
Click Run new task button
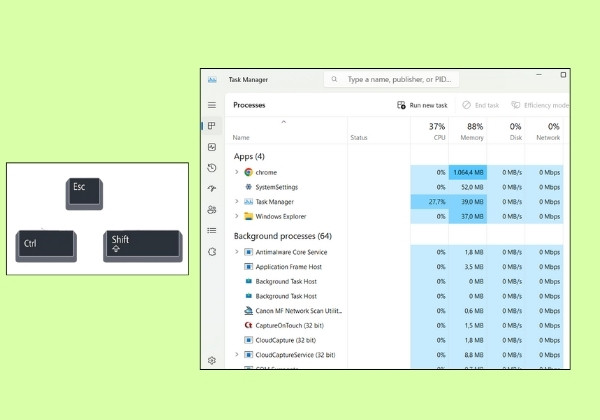pos(422,105)
